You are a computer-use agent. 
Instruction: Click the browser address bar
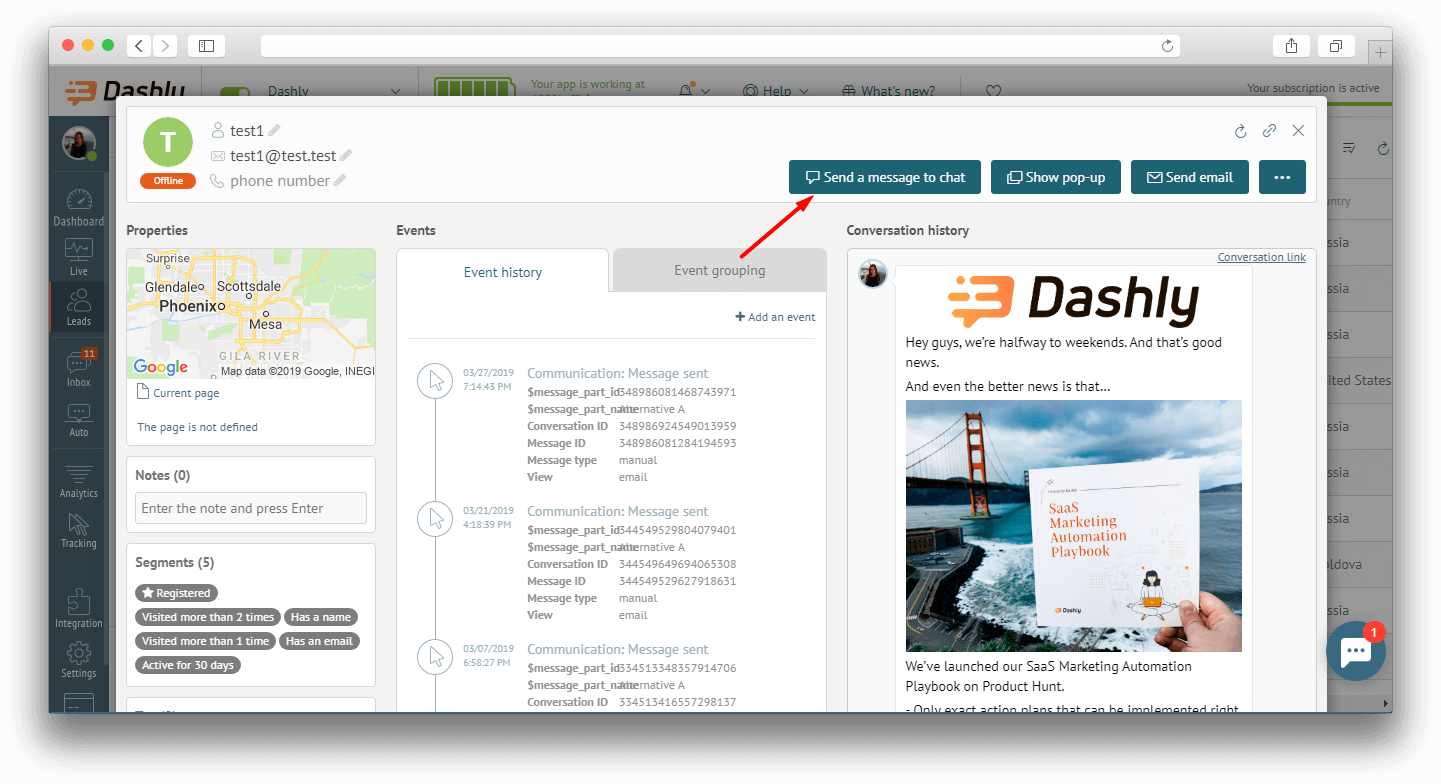(720, 46)
